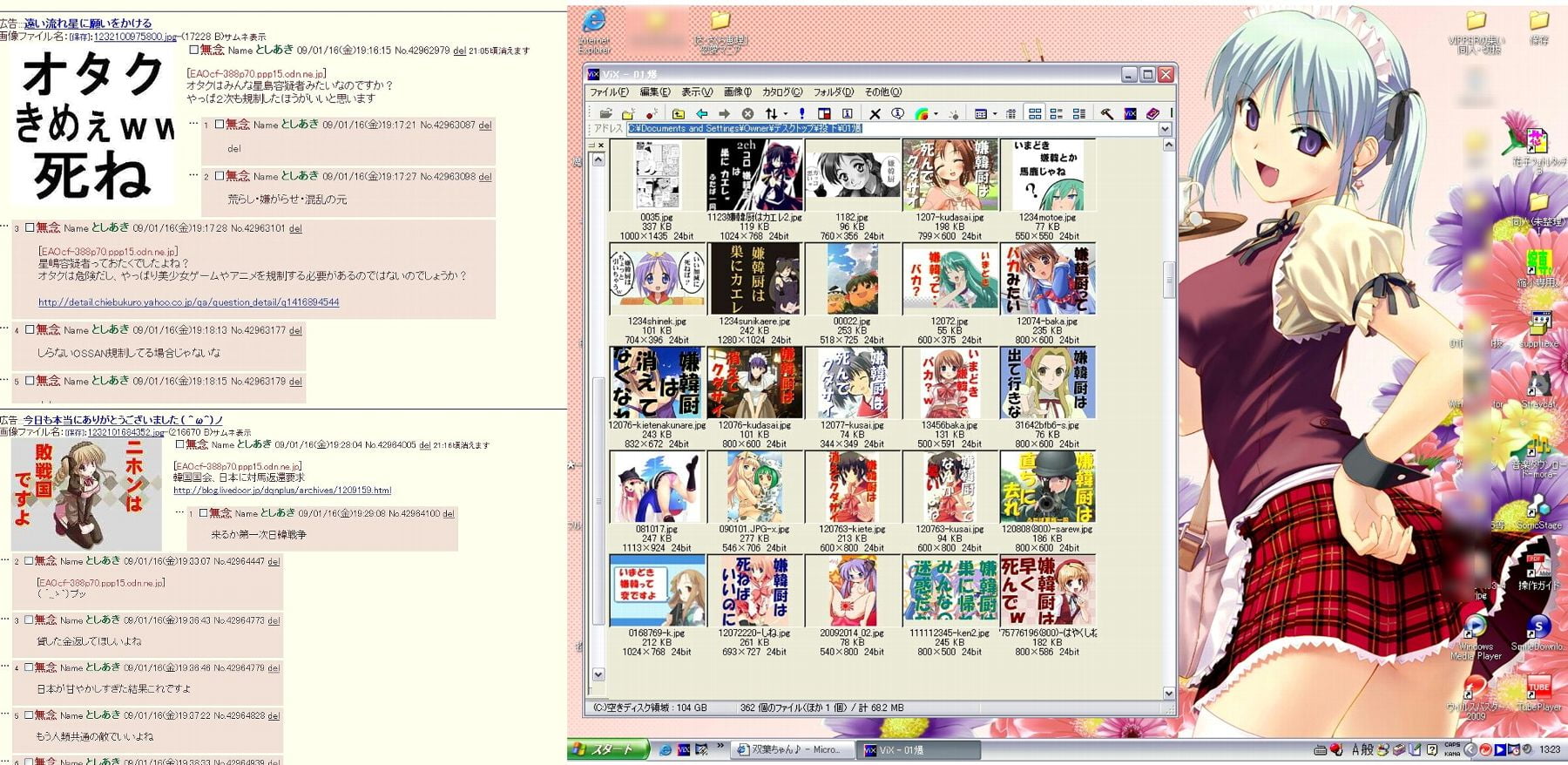The height and width of the screenshot is (765, 1568).
Task: Open the カタログ(C) menu
Action: click(x=781, y=91)
